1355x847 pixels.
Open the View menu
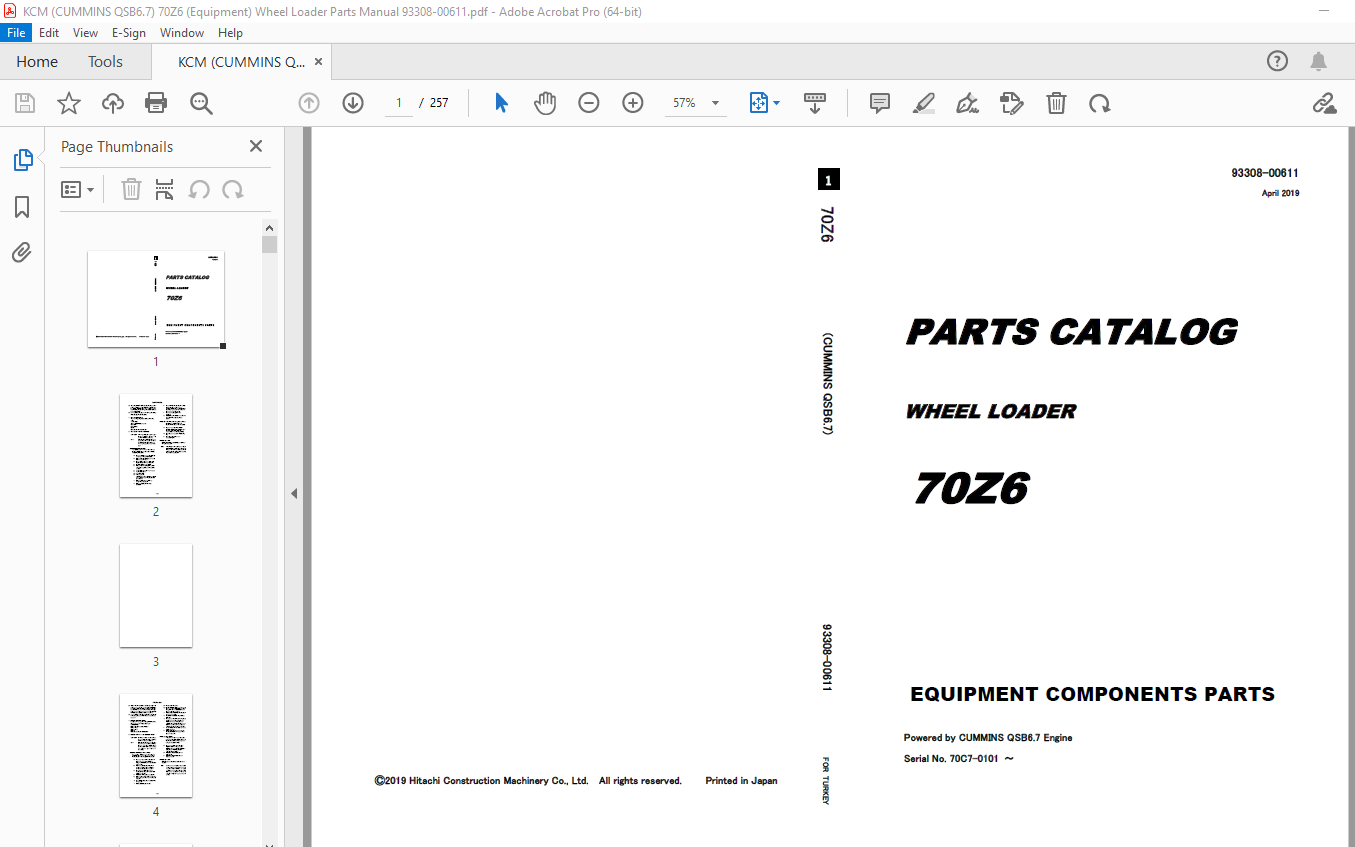(85, 32)
